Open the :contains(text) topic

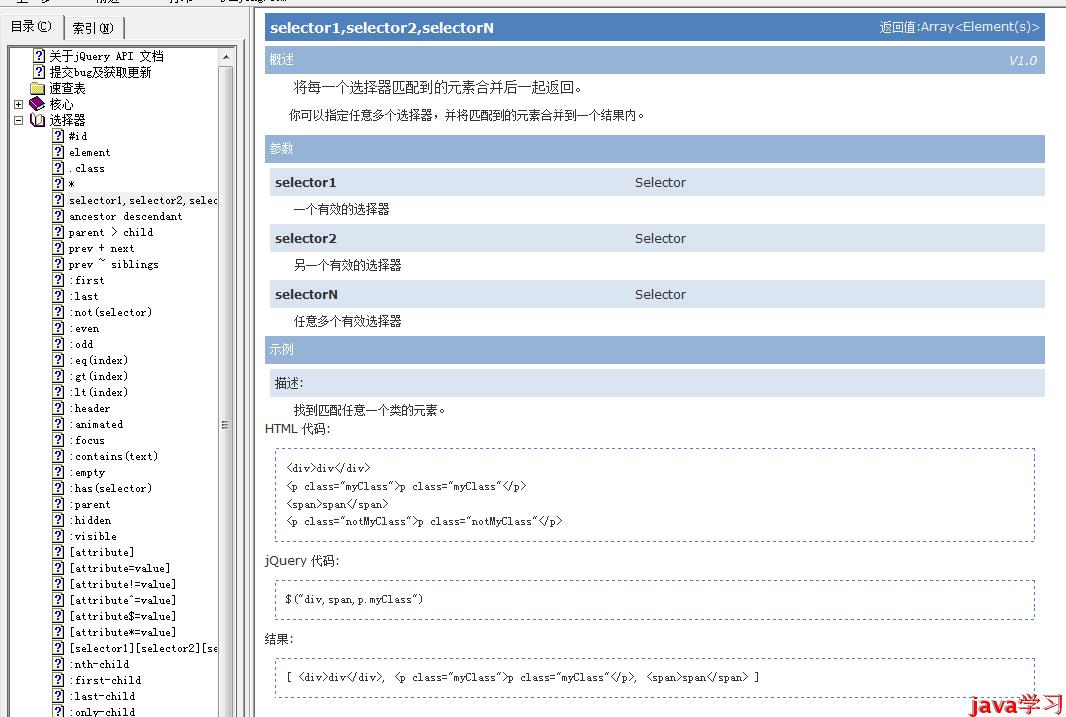[114, 456]
